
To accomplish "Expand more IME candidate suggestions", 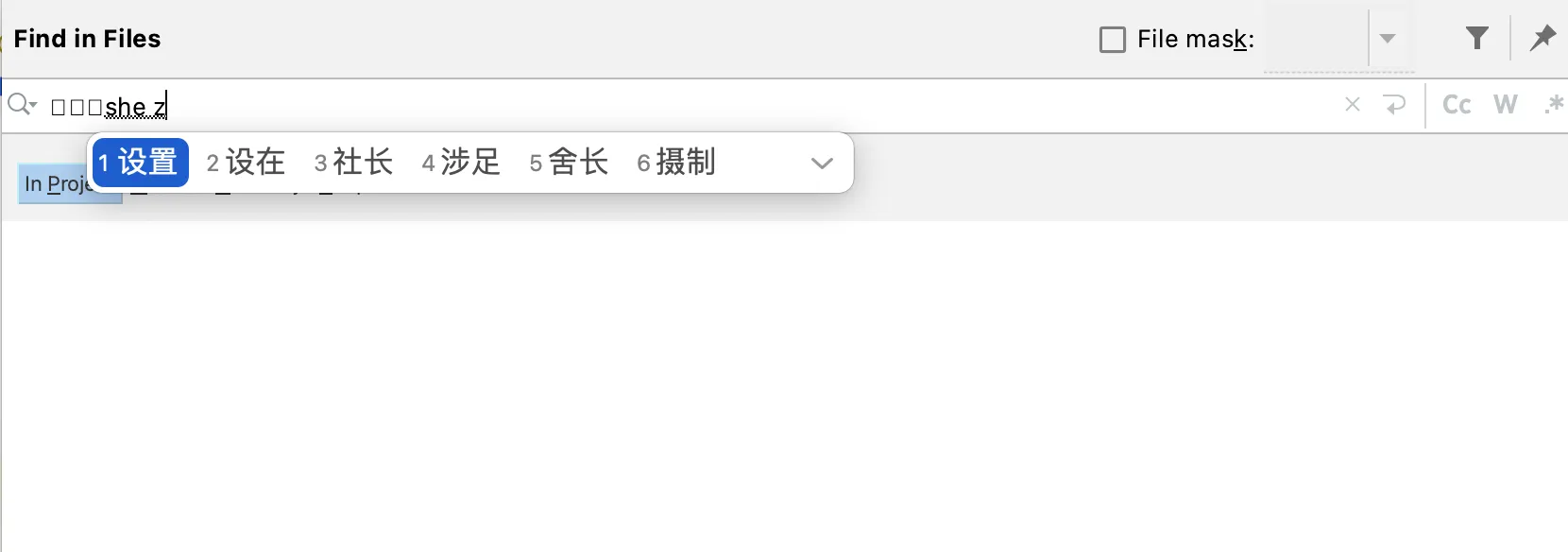I will [822, 163].
